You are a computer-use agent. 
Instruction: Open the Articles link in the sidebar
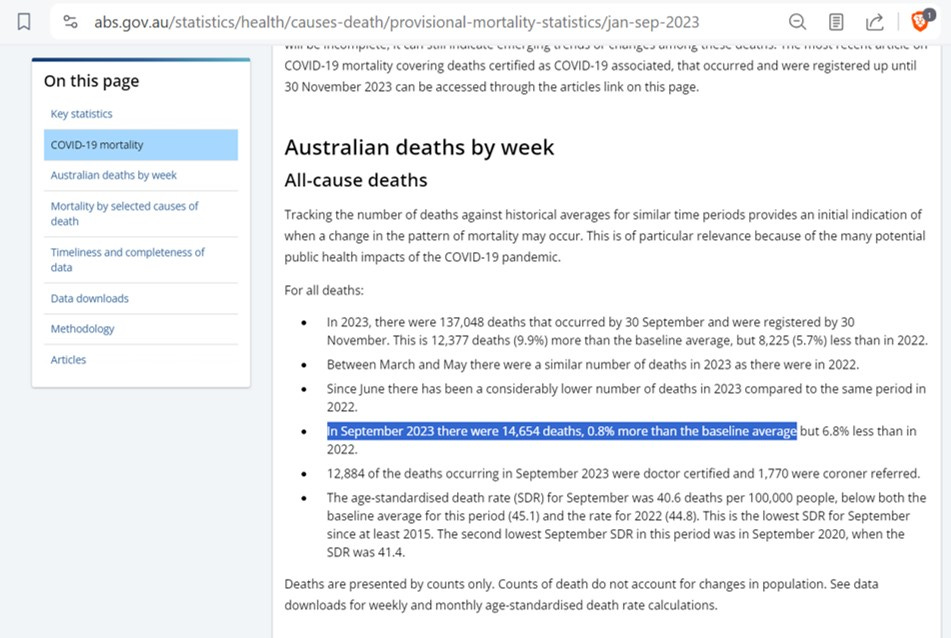coord(69,360)
